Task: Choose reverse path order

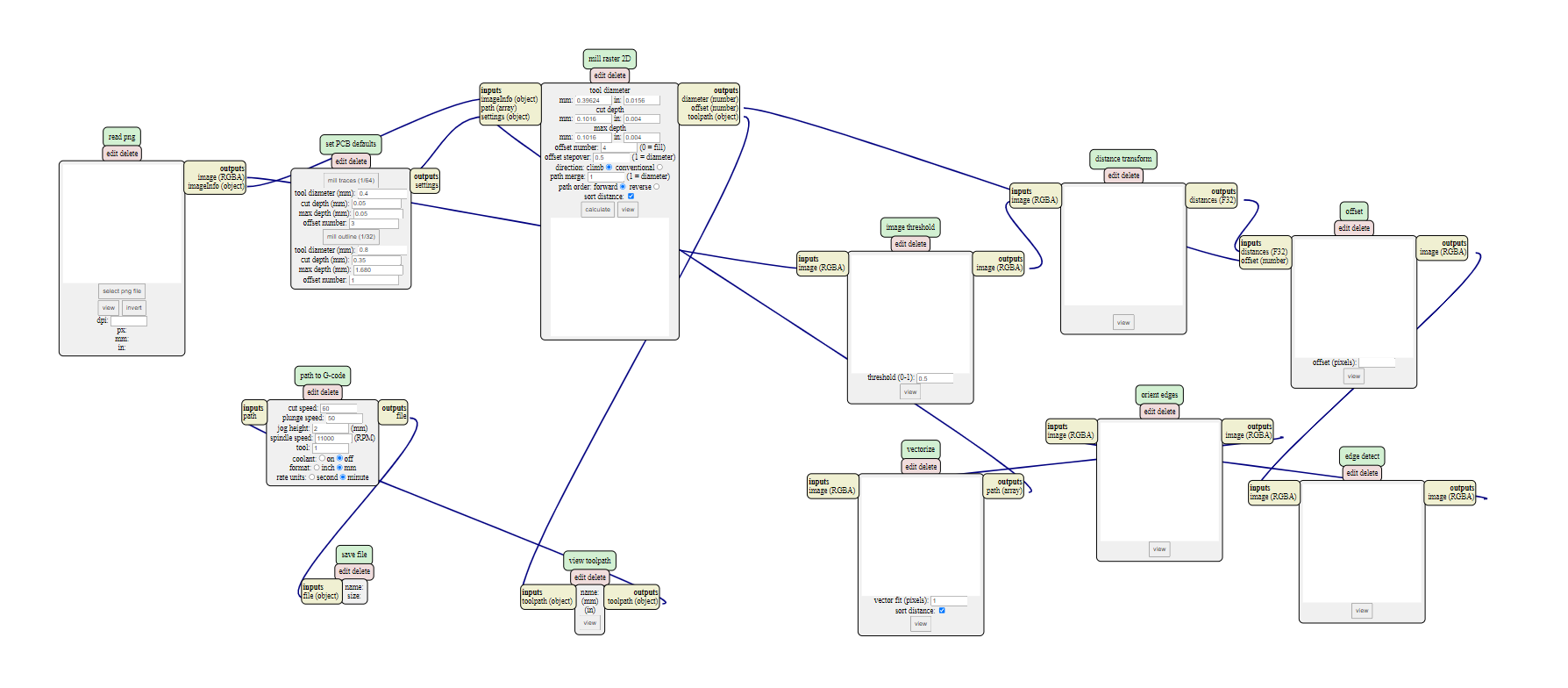Action: pyautogui.click(x=656, y=187)
